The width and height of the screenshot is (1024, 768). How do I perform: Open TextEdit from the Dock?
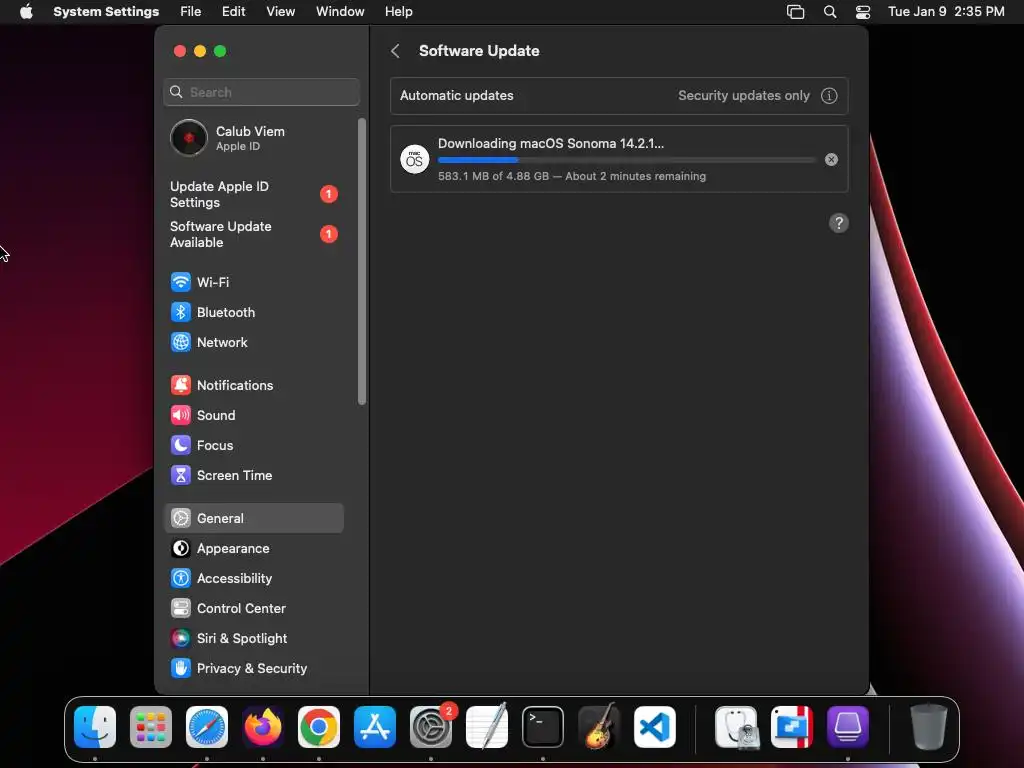[487, 727]
